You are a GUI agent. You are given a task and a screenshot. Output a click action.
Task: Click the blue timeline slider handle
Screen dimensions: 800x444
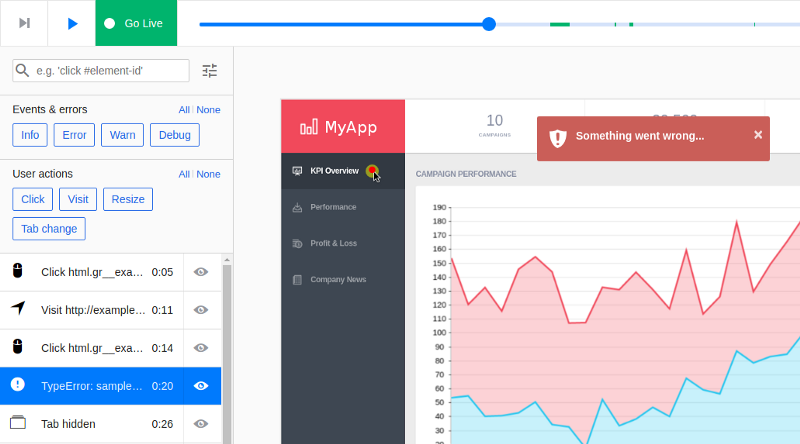point(489,24)
